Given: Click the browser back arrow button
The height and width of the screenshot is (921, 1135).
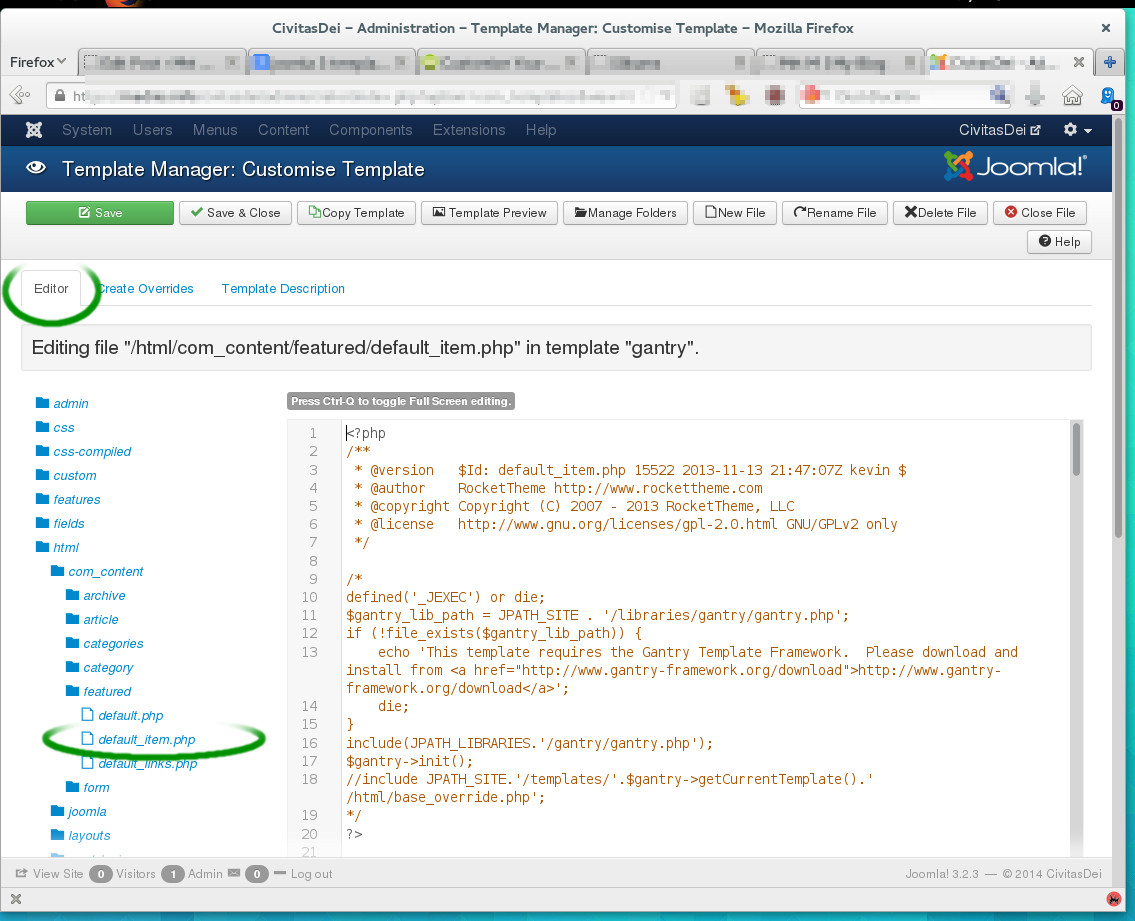Looking at the screenshot, I should tap(20, 95).
